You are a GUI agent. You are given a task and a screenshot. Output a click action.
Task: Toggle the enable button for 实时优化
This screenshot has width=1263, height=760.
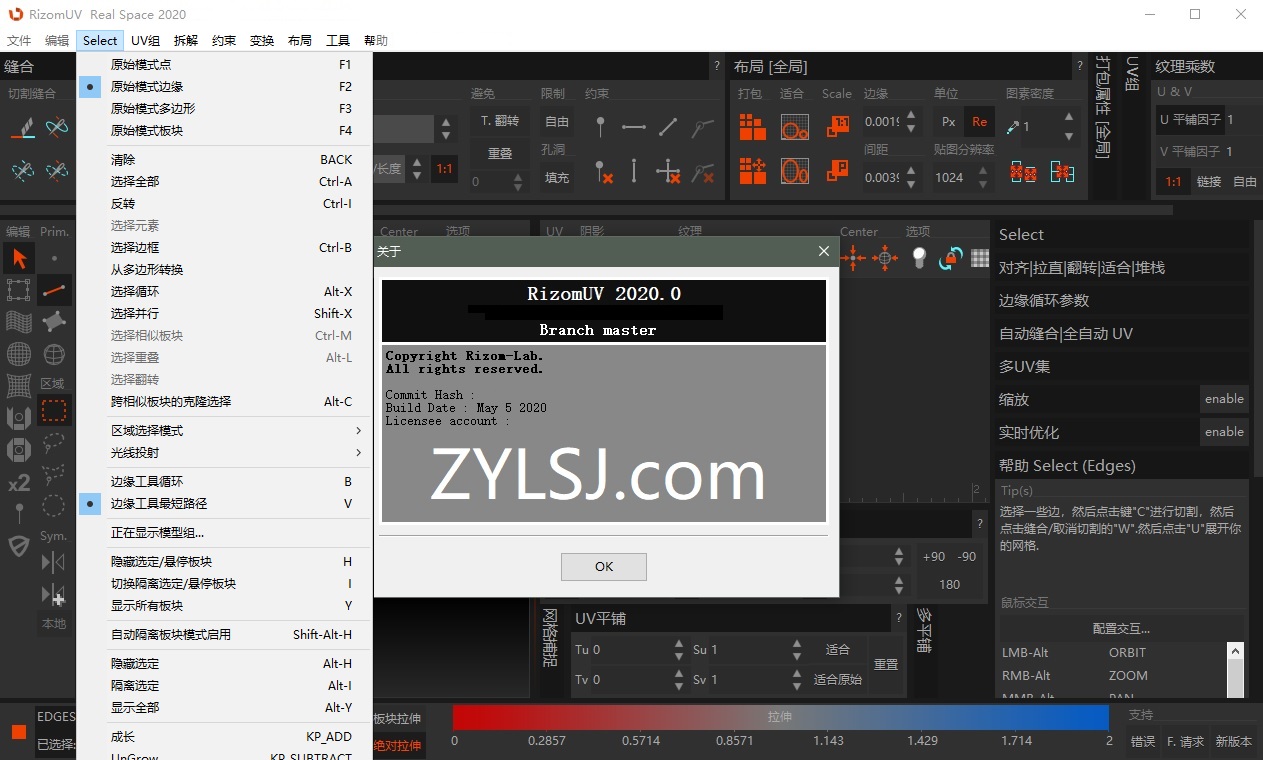pos(1224,431)
